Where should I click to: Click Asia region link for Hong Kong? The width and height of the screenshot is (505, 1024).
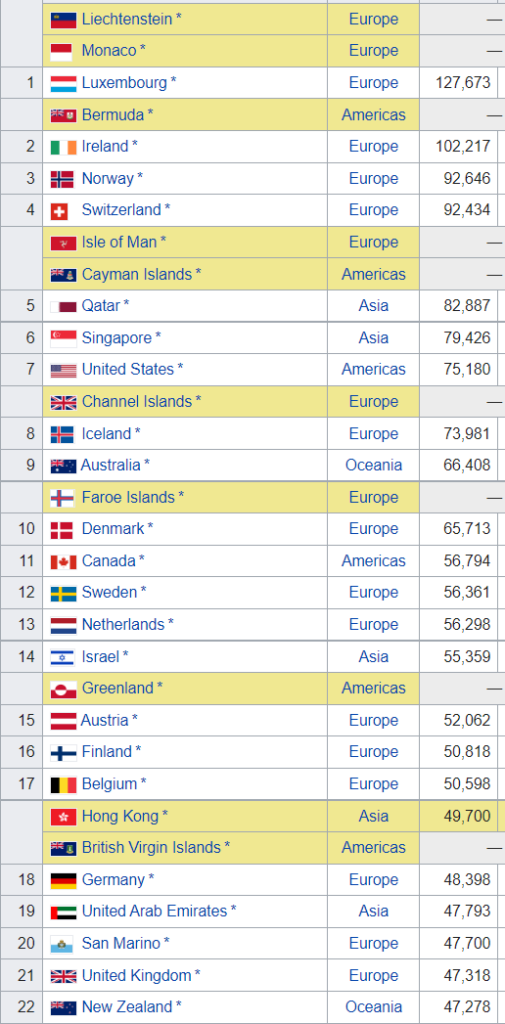tap(374, 816)
